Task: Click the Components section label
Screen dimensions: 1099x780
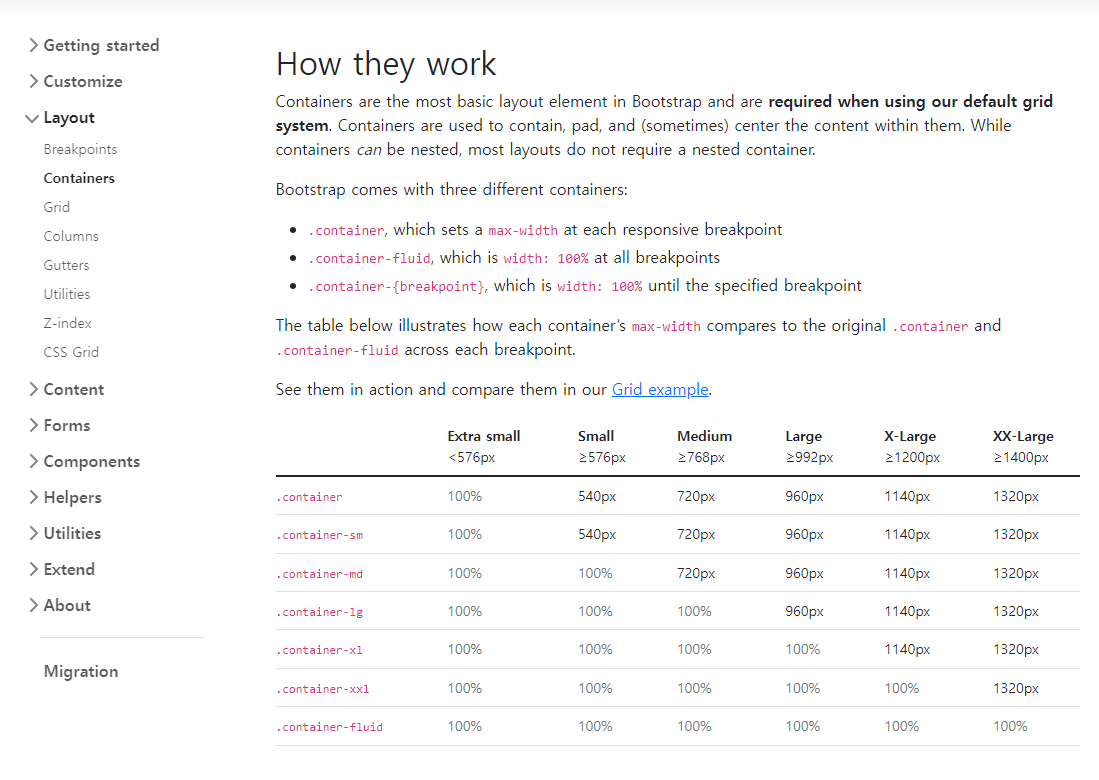Action: [x=92, y=461]
